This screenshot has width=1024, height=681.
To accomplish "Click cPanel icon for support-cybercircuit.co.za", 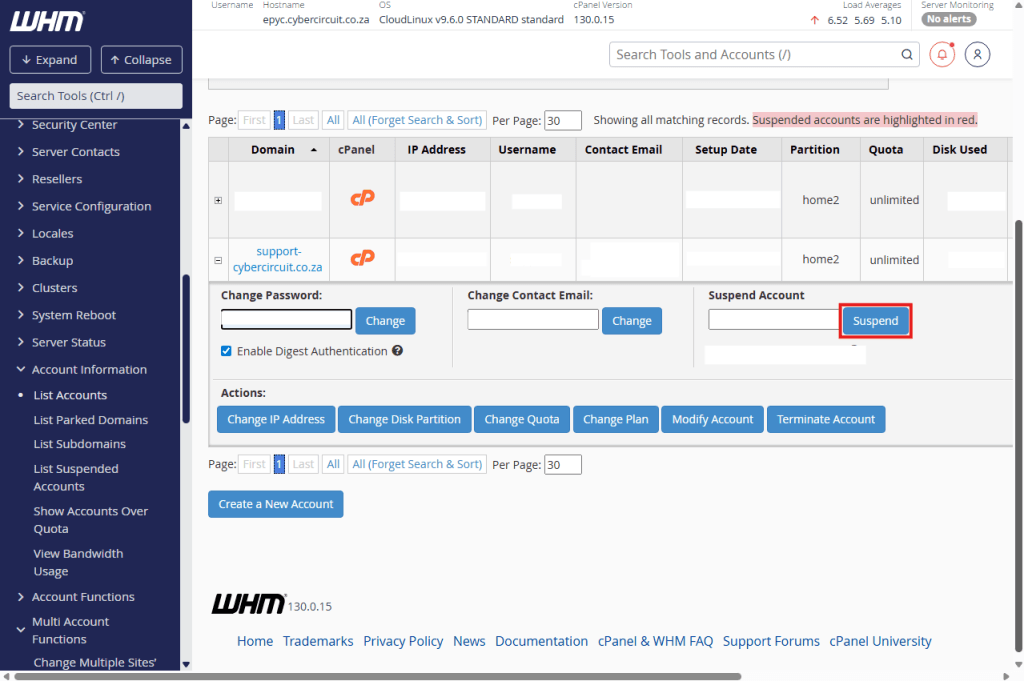I will (362, 259).
